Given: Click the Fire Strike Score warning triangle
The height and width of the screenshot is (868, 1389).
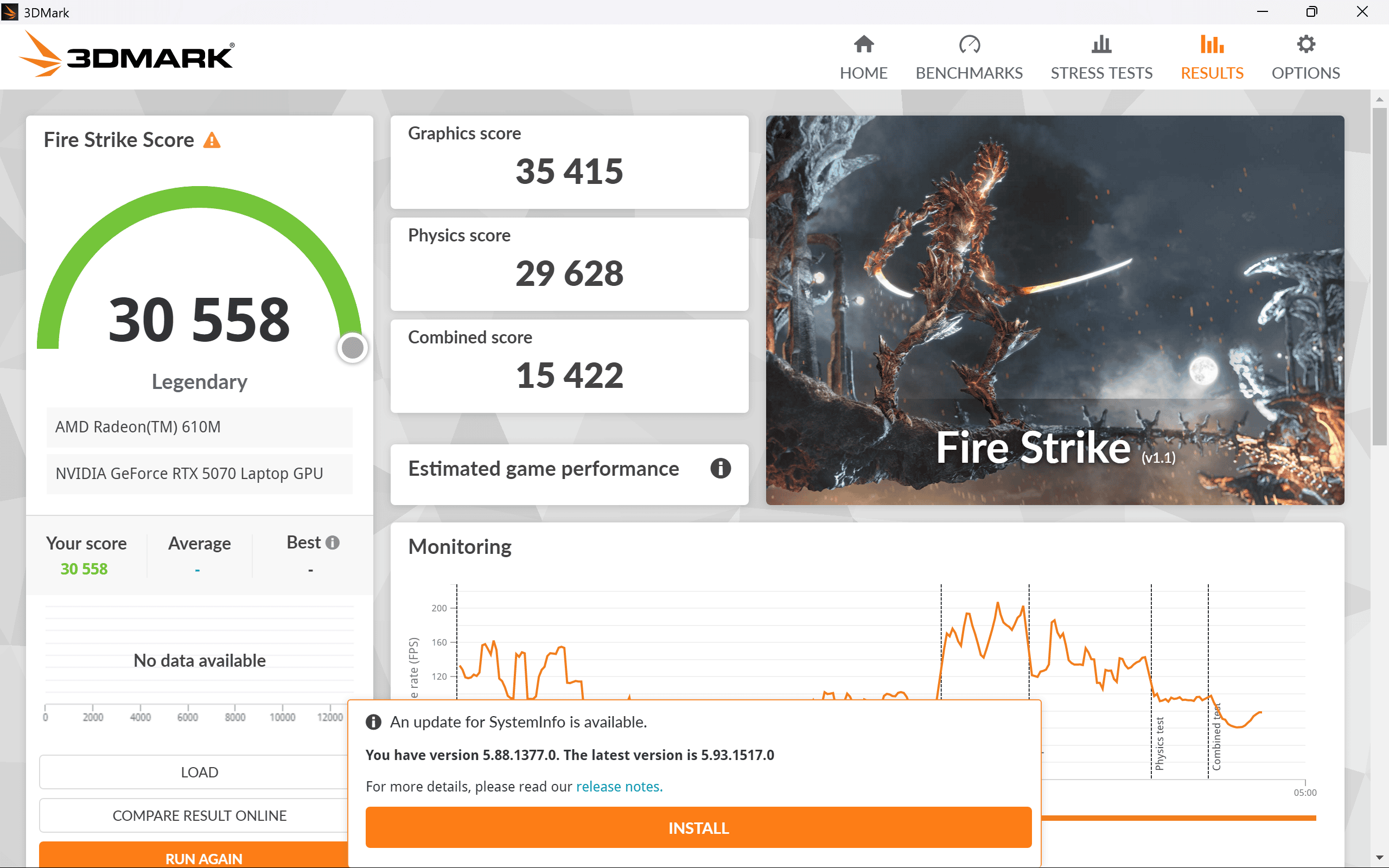Looking at the screenshot, I should click(x=212, y=140).
